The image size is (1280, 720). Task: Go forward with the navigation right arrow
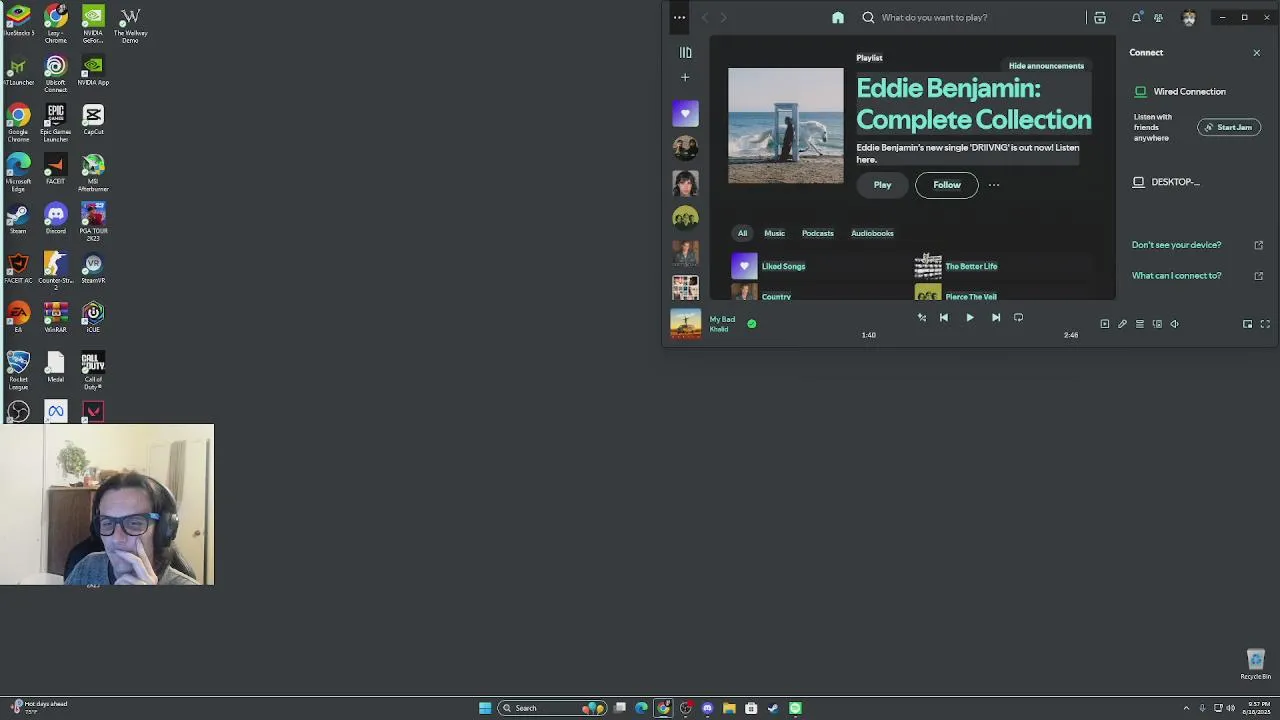(724, 17)
